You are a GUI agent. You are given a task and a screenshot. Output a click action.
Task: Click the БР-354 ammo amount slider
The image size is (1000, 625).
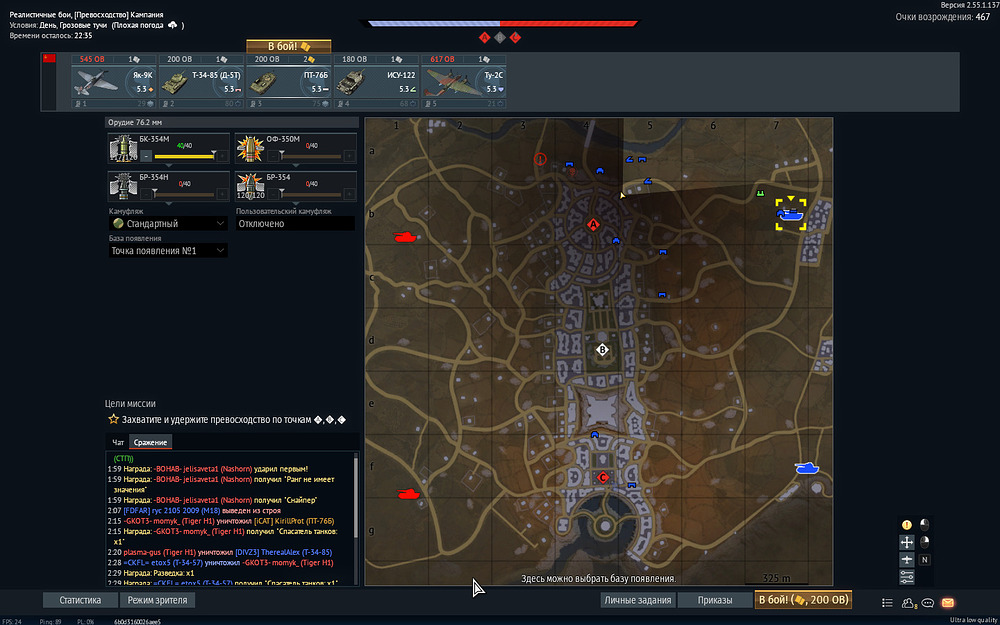coord(311,194)
